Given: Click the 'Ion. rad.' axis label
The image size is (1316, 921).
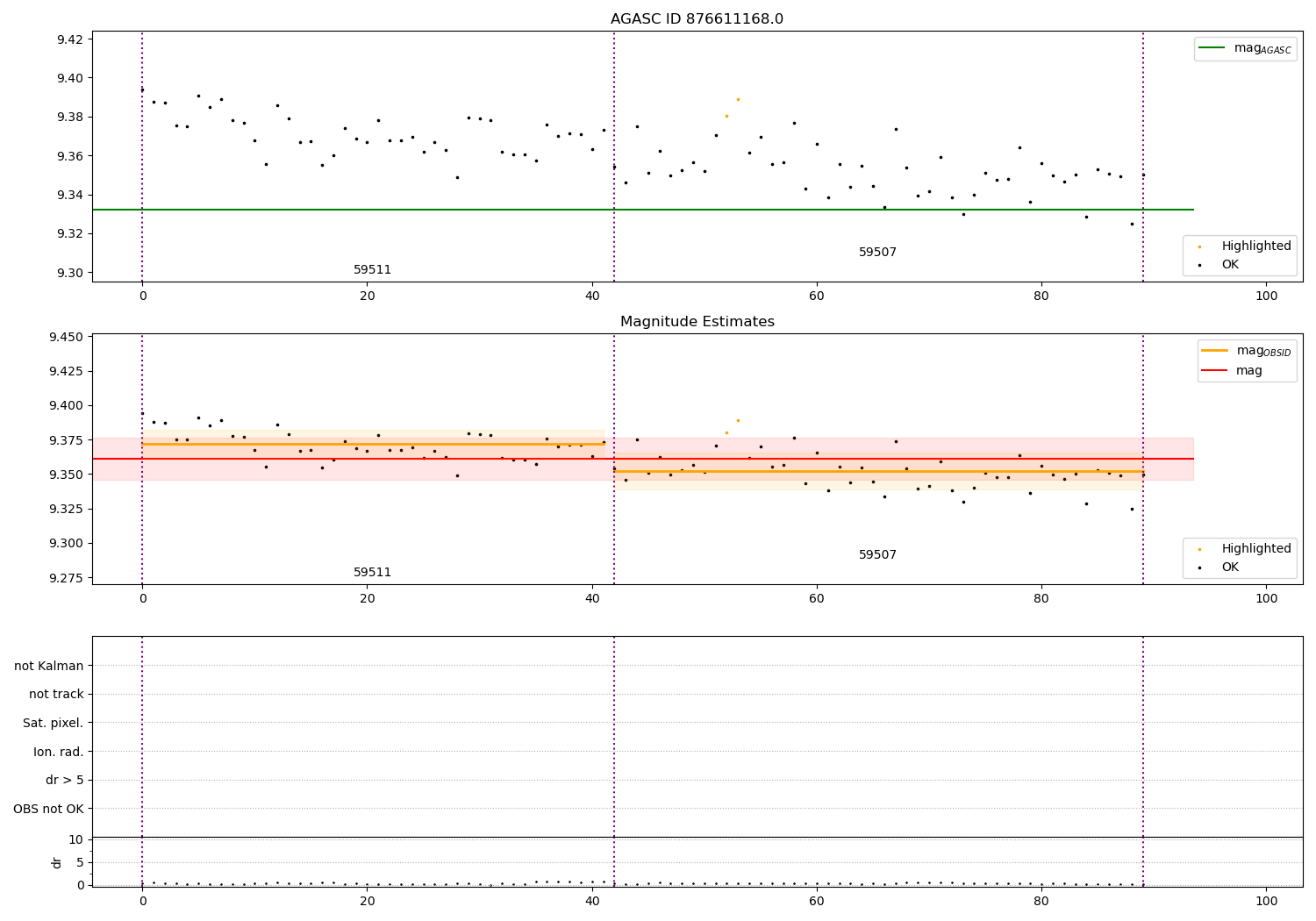Looking at the screenshot, I should [59, 752].
